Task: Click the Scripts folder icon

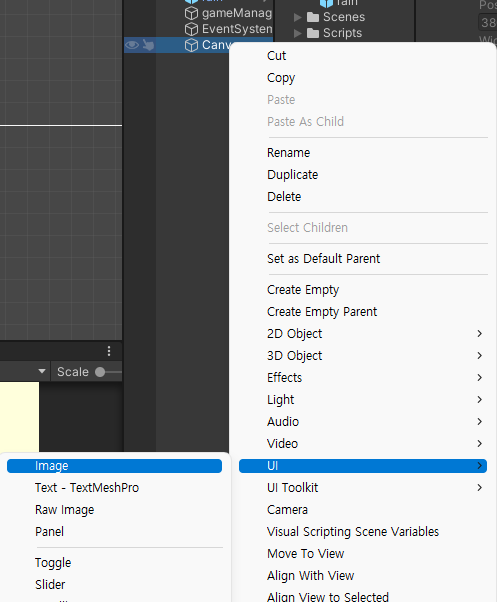Action: tap(313, 33)
